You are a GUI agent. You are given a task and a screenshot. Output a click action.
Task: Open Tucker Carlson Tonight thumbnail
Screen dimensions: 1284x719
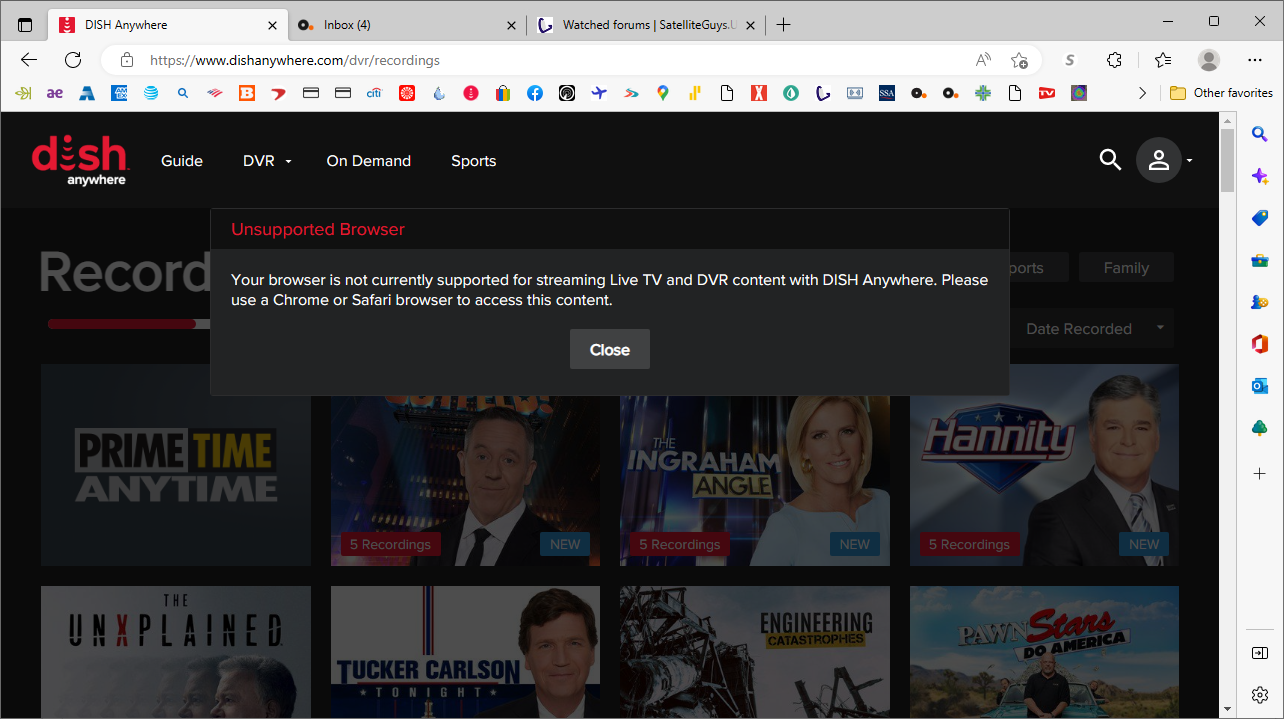tap(465, 651)
